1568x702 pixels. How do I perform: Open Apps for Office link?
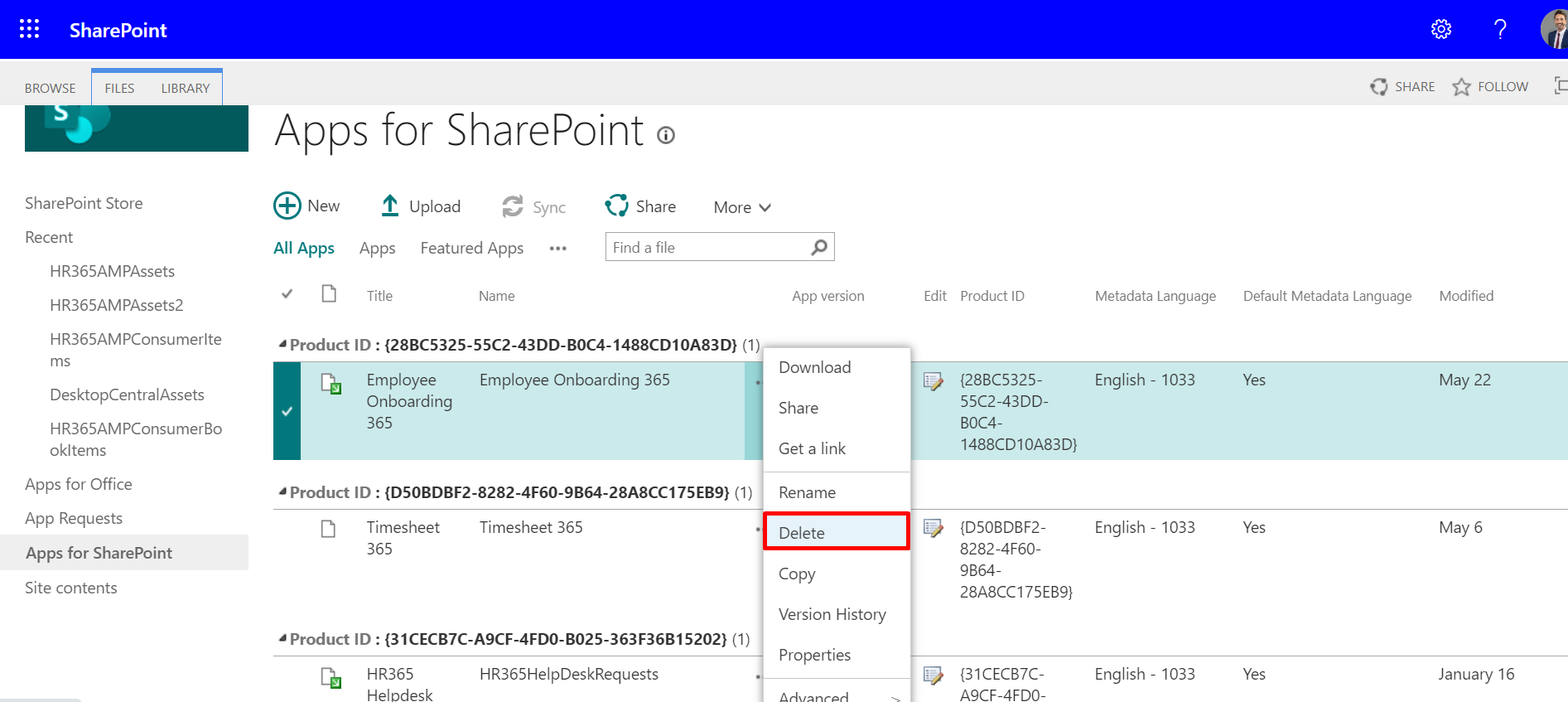[x=79, y=484]
